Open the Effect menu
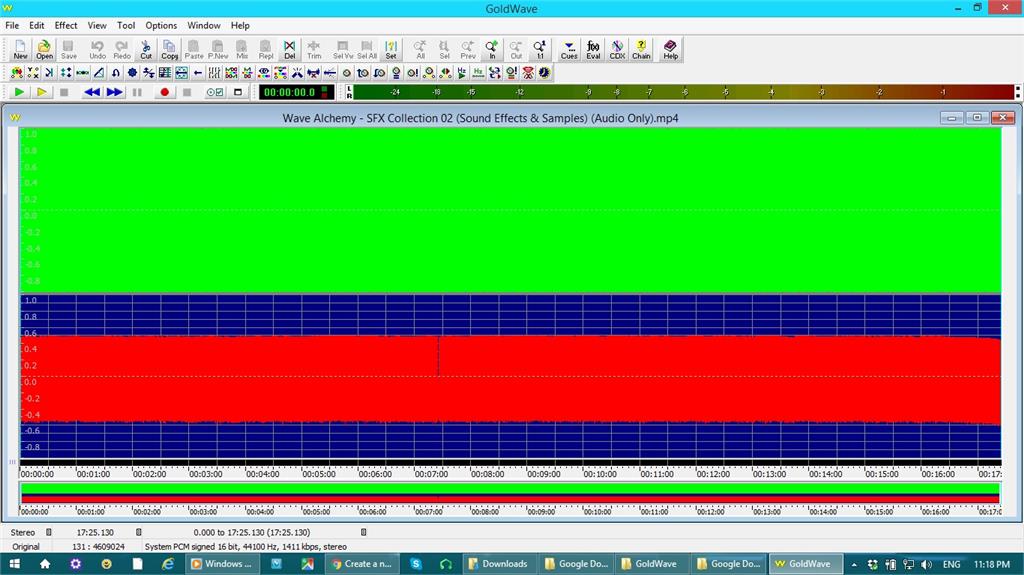Screen dimensions: 1024x575 tap(66, 25)
